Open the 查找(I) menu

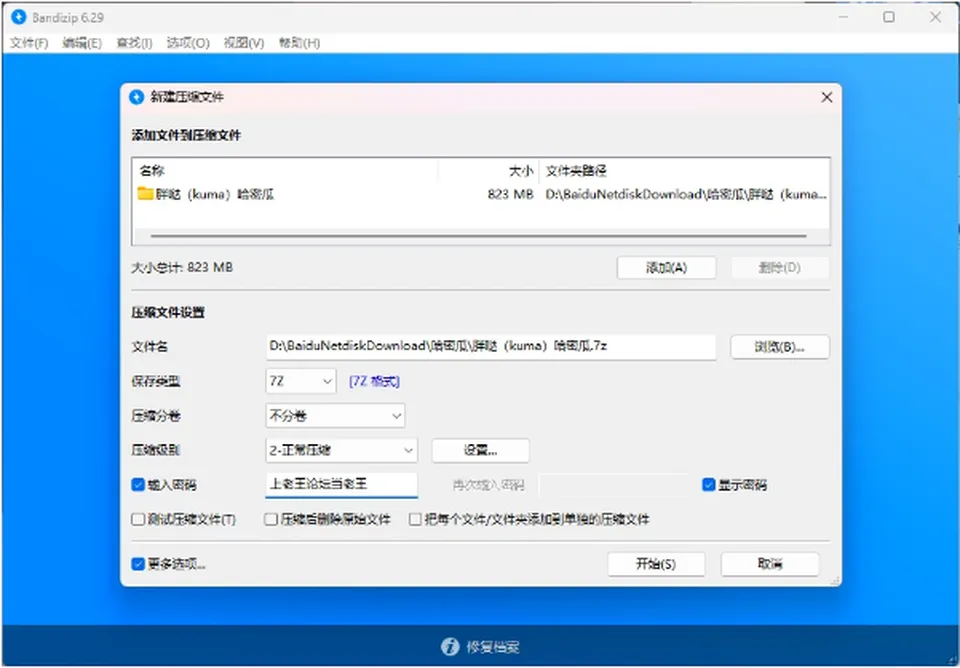134,43
